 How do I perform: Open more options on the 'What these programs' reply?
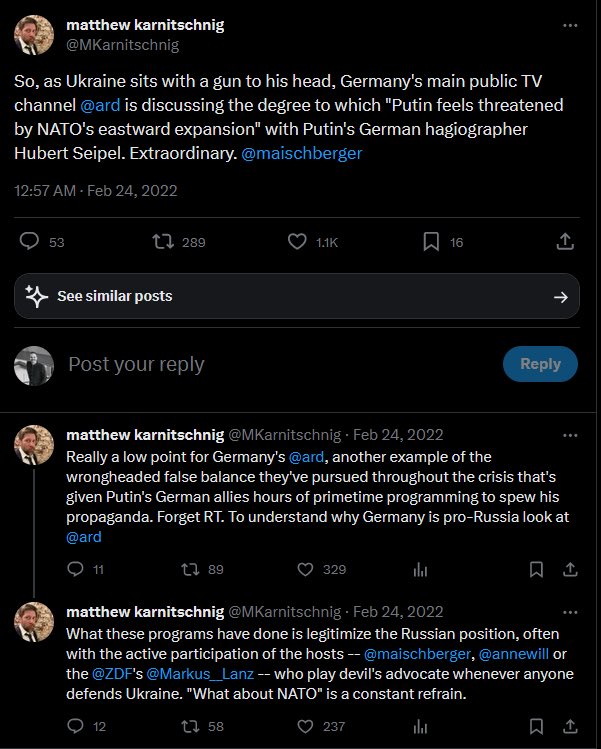570,612
